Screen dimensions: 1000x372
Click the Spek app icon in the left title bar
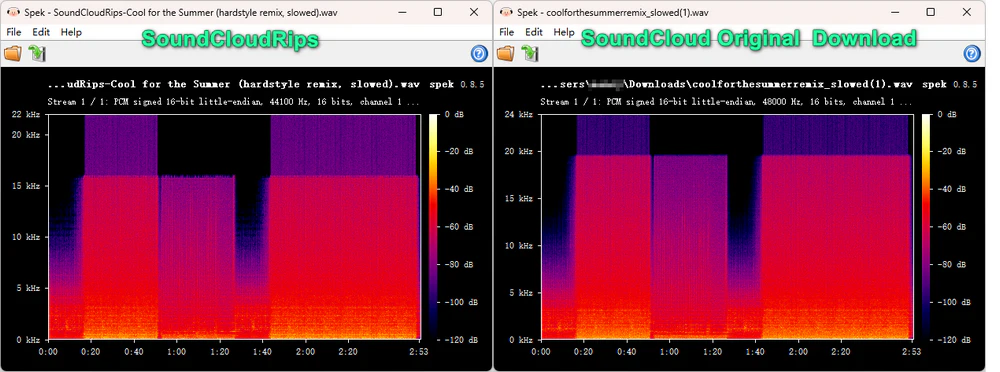[x=13, y=12]
